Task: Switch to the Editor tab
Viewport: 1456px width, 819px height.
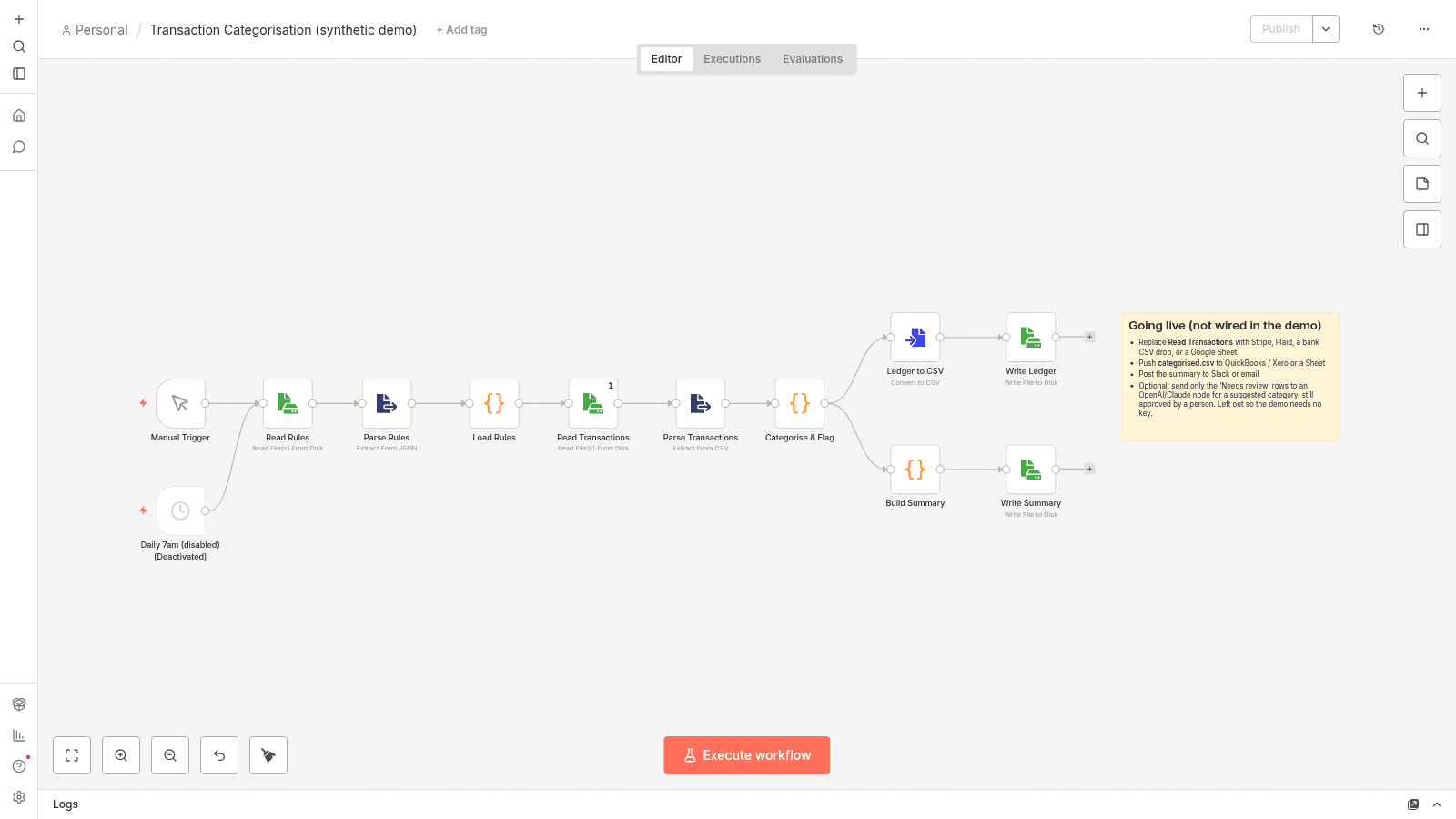Action: [x=666, y=59]
